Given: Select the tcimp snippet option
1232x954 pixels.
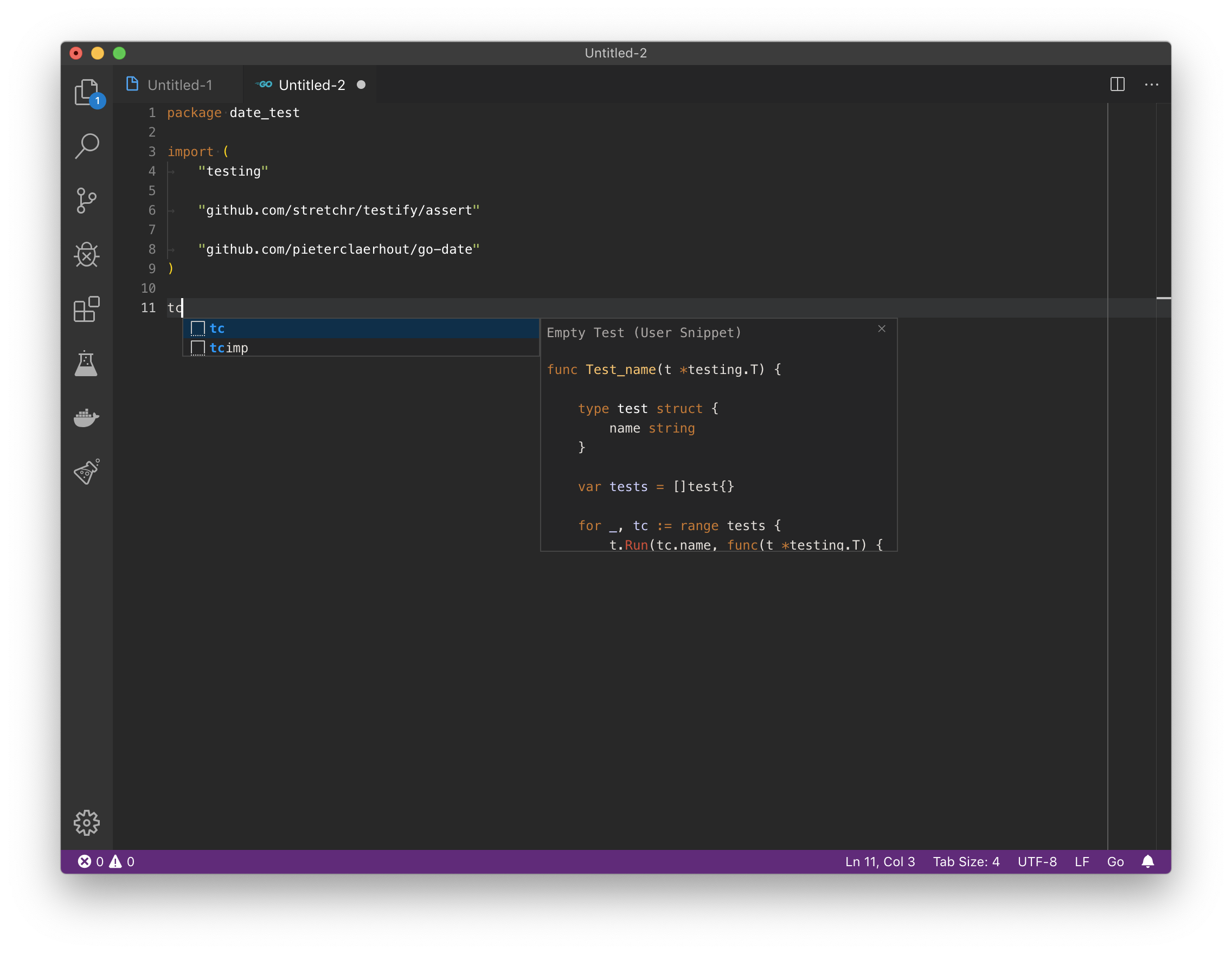Looking at the screenshot, I should [x=228, y=347].
